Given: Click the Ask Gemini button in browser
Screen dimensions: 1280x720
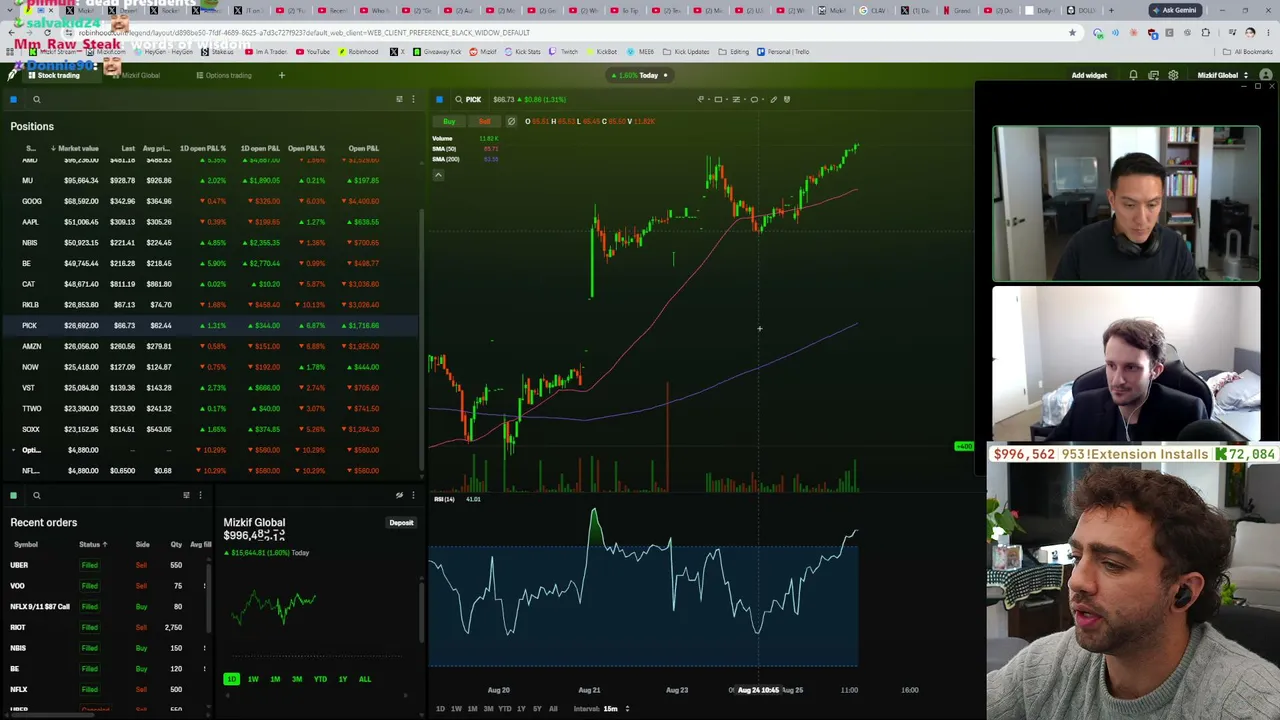Looking at the screenshot, I should coord(1175,10).
